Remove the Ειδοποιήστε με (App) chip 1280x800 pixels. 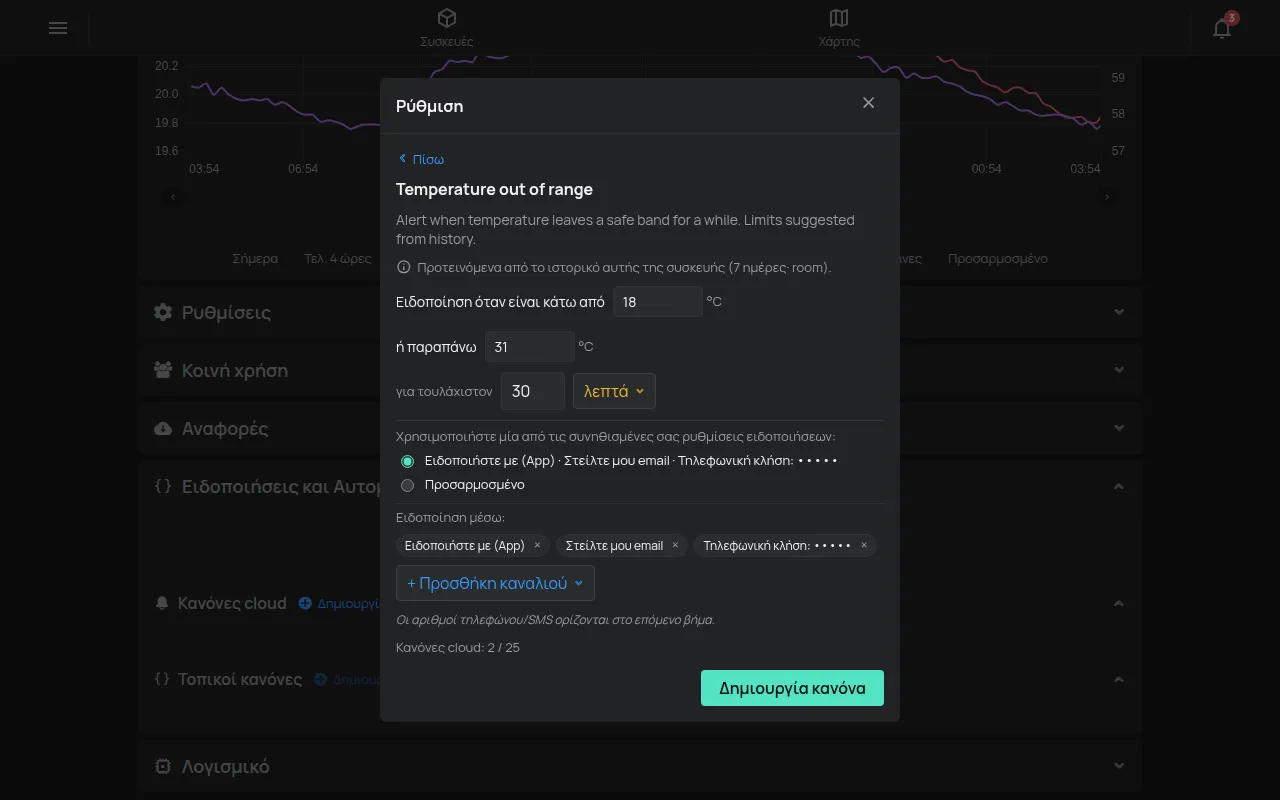pos(537,545)
